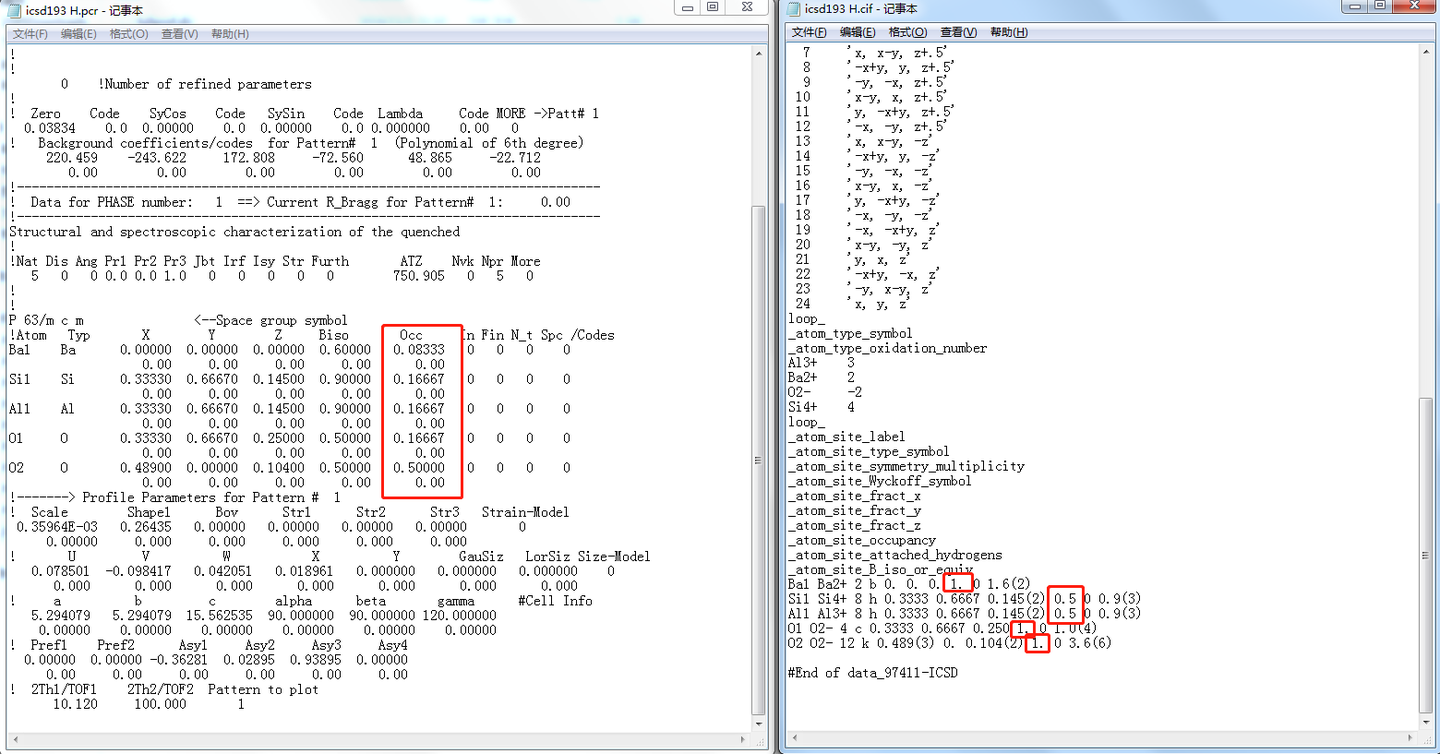Click the O2 X coordinate 0.48900
The image size is (1440, 754).
(145, 468)
